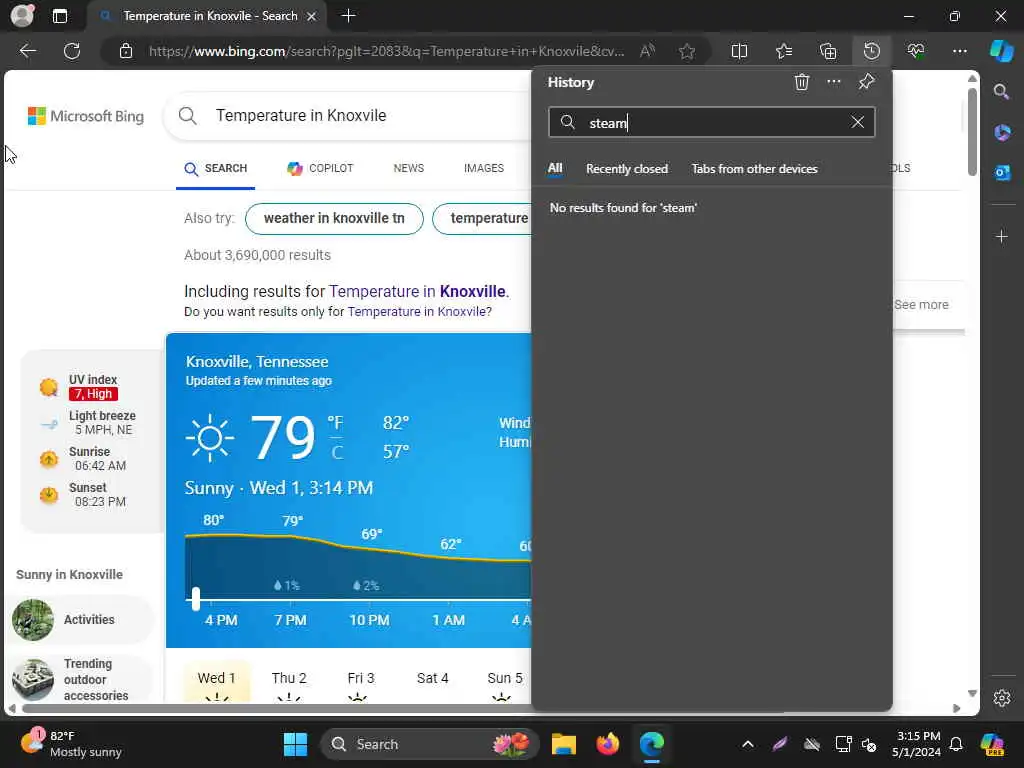The width and height of the screenshot is (1024, 768).
Task: Open the Bing COPILOT tab
Action: (x=320, y=168)
